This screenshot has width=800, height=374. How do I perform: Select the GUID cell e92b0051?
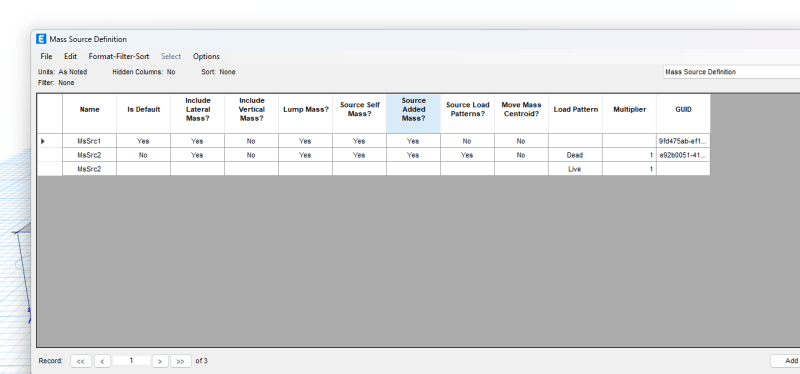tap(684, 155)
